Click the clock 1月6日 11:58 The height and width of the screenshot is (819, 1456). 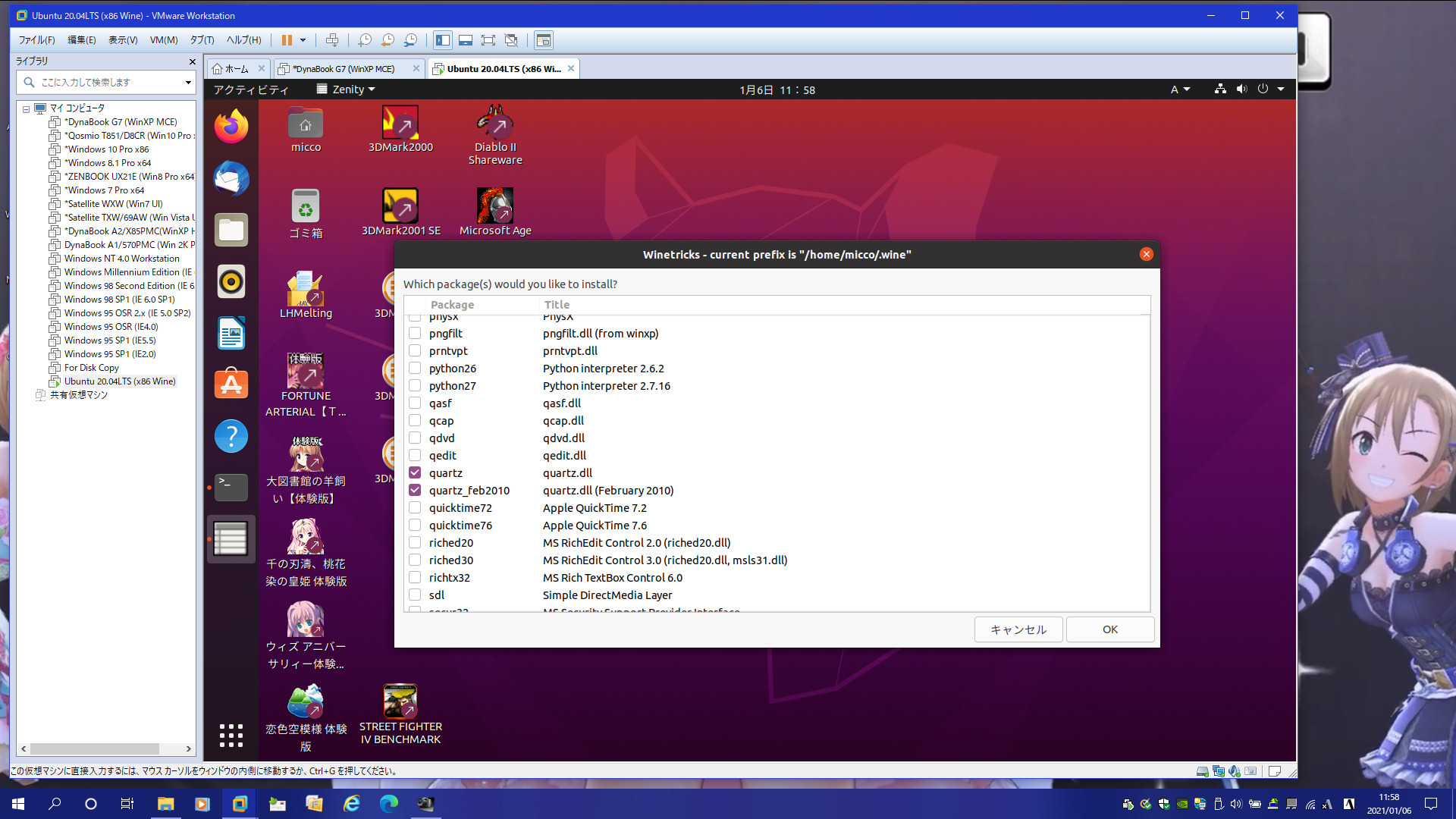pyautogui.click(x=777, y=89)
